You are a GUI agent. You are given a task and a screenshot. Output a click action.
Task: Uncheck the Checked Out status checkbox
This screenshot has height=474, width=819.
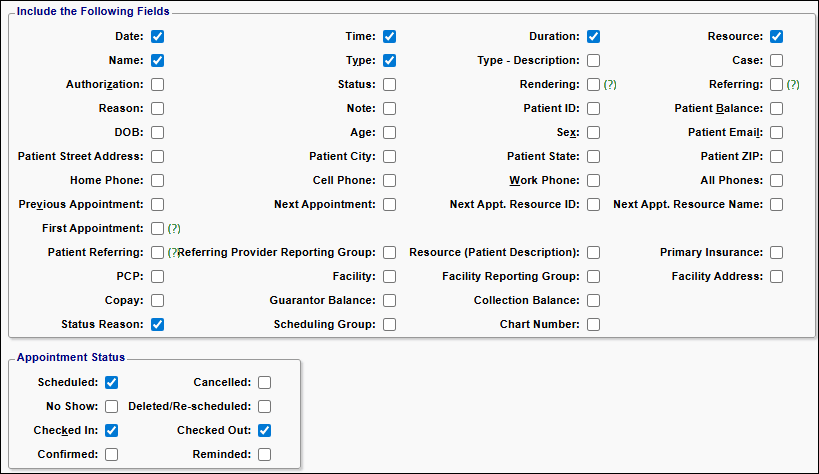coord(264,431)
